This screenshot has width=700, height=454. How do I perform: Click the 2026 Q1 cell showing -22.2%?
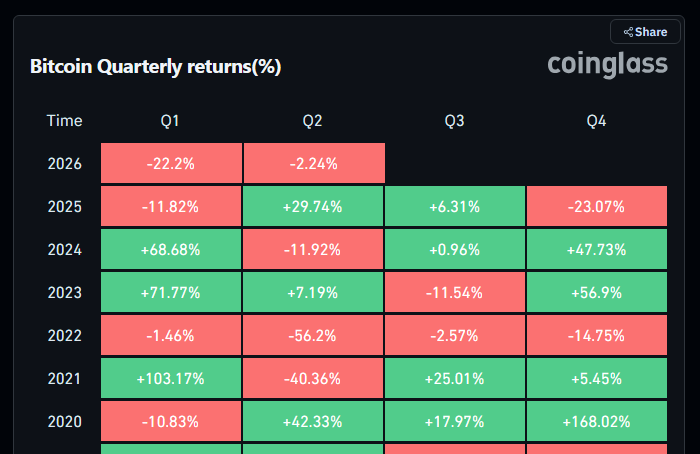(x=171, y=164)
